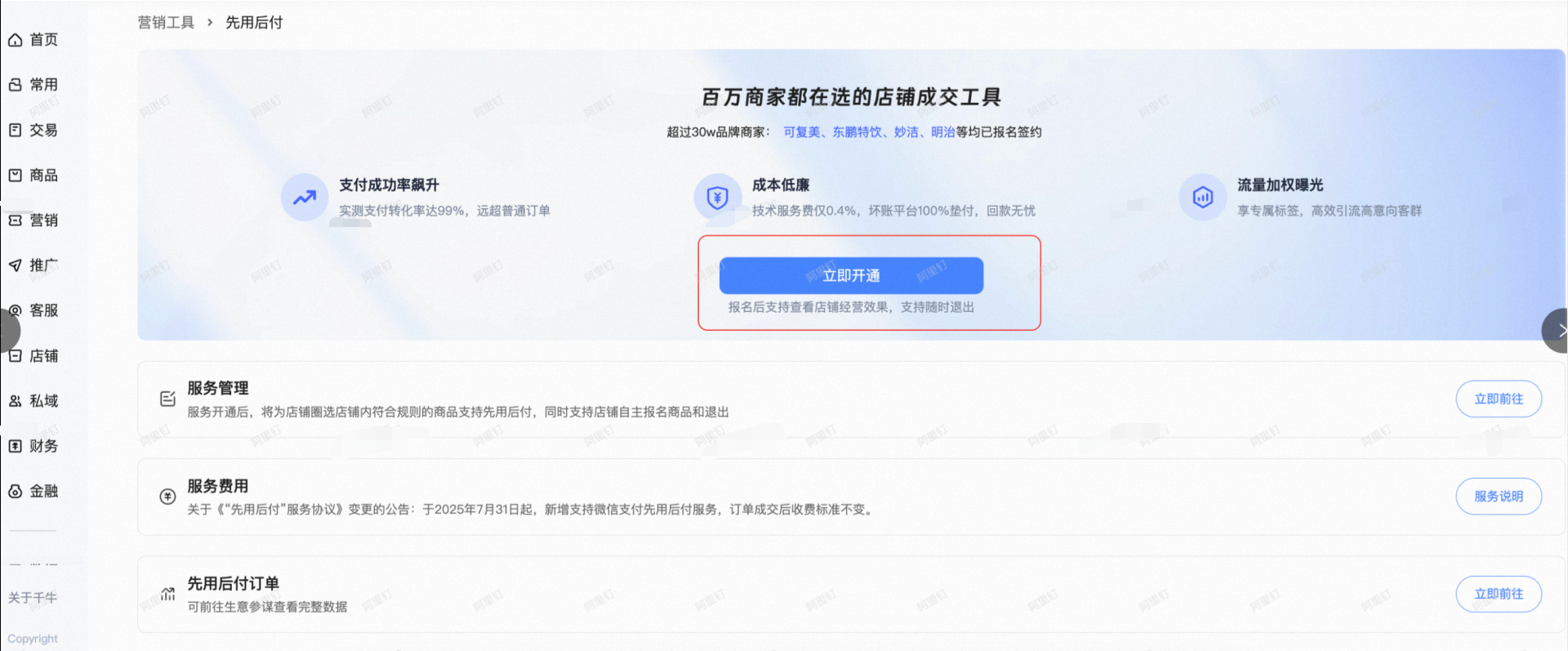Click 立即前往 in the 先用后付订单 row

point(1499,595)
